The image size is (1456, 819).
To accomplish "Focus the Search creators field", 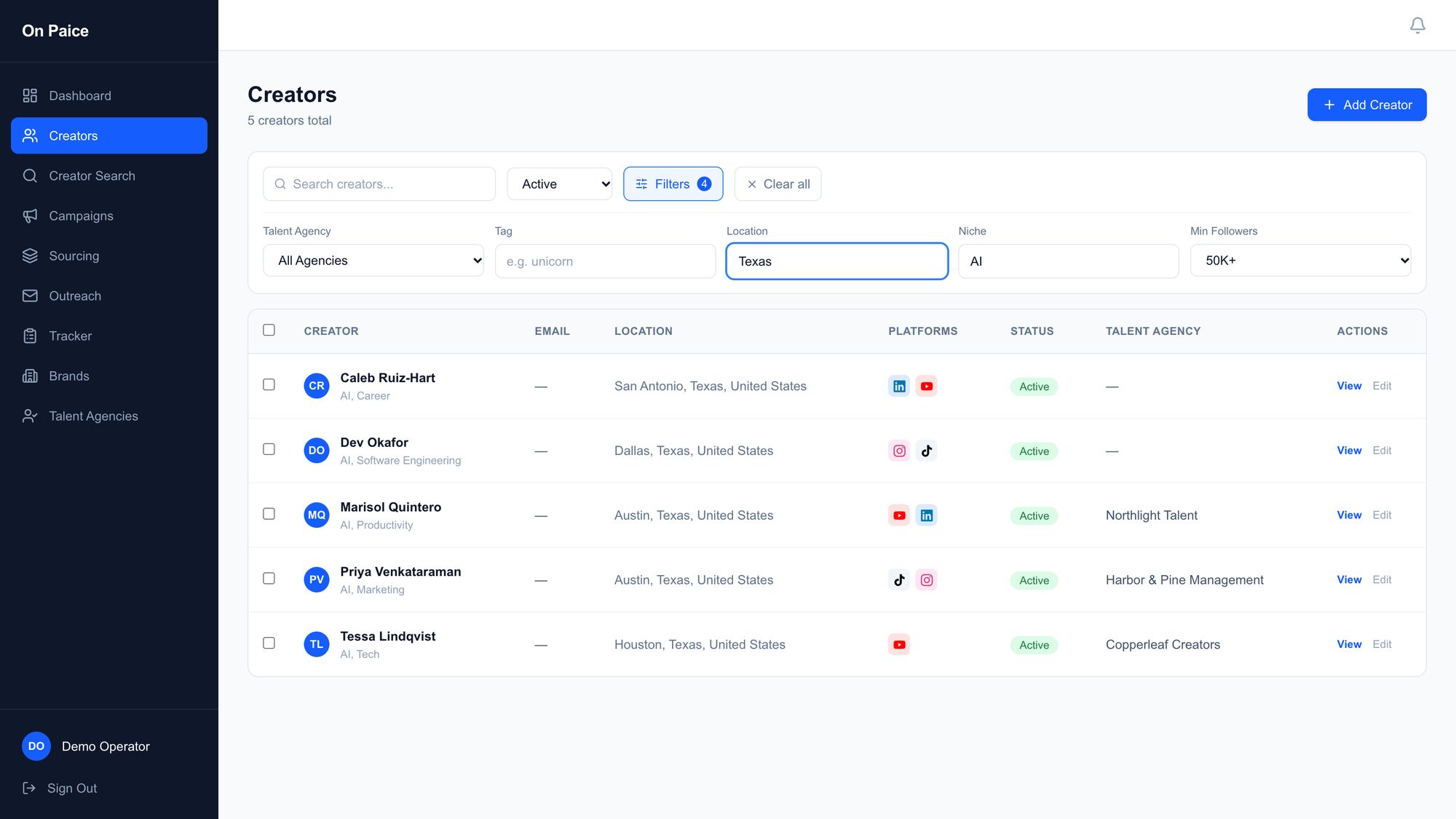I will (x=379, y=184).
